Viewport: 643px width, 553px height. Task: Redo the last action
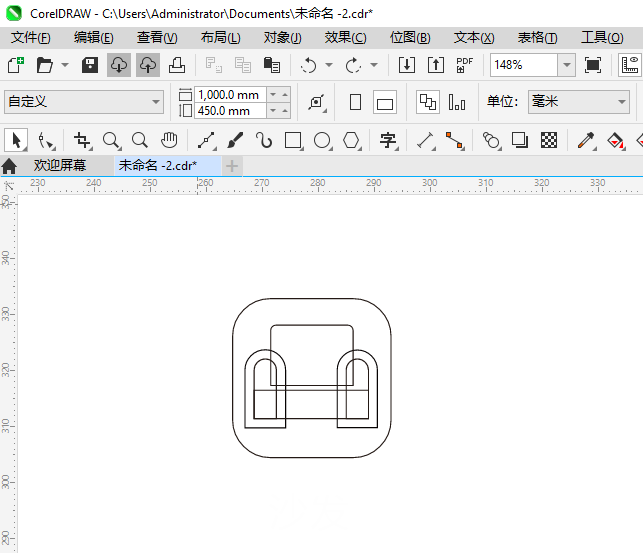point(353,65)
